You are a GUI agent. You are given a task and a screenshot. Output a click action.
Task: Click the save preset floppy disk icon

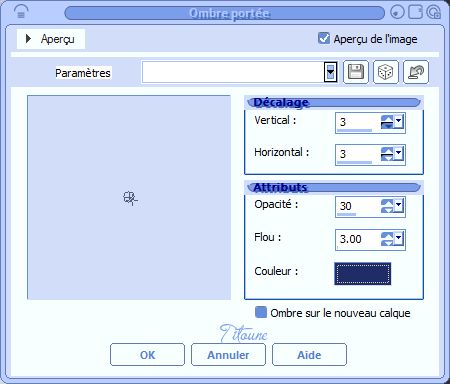click(x=356, y=72)
